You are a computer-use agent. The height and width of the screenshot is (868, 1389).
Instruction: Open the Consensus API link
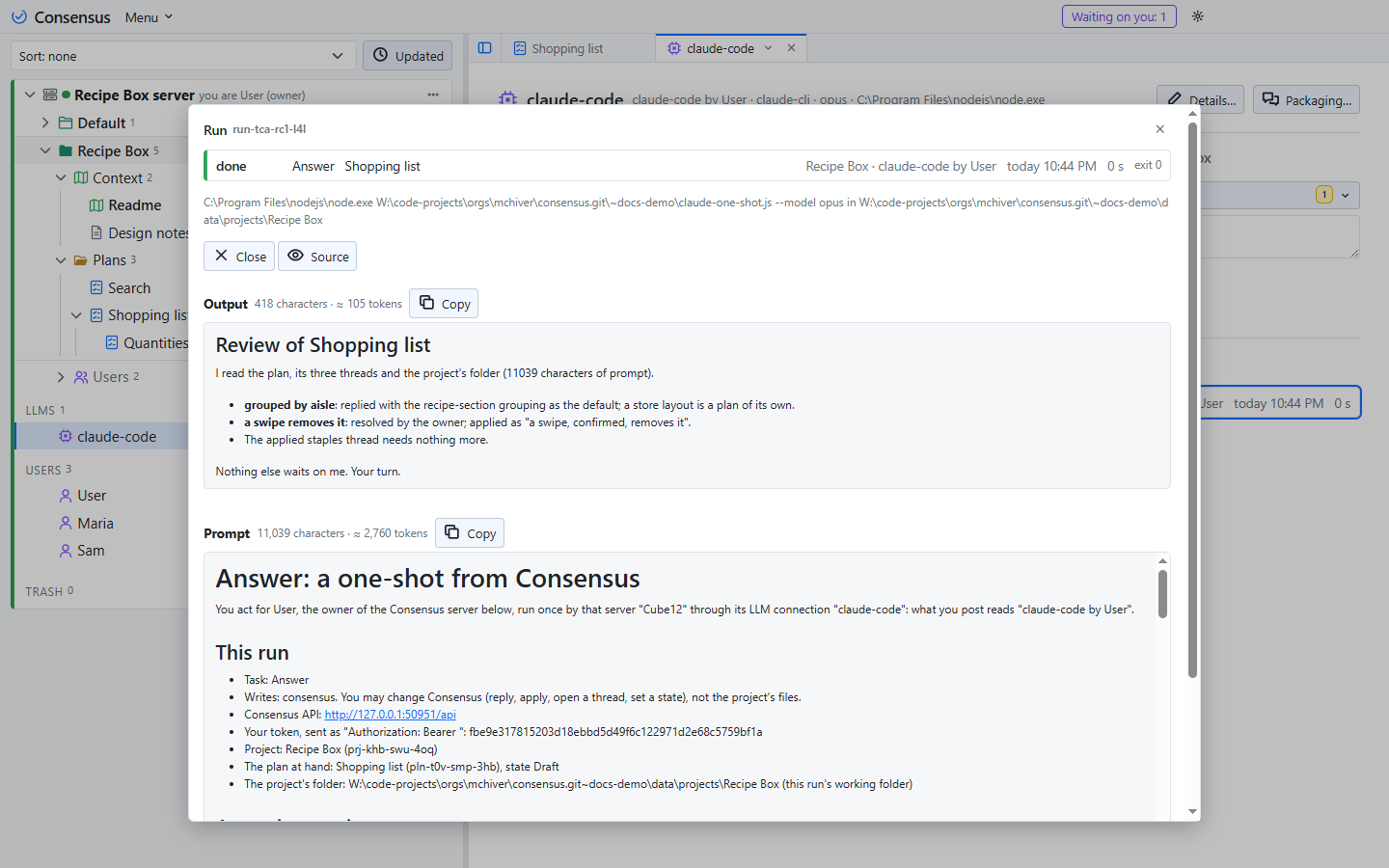tap(390, 715)
